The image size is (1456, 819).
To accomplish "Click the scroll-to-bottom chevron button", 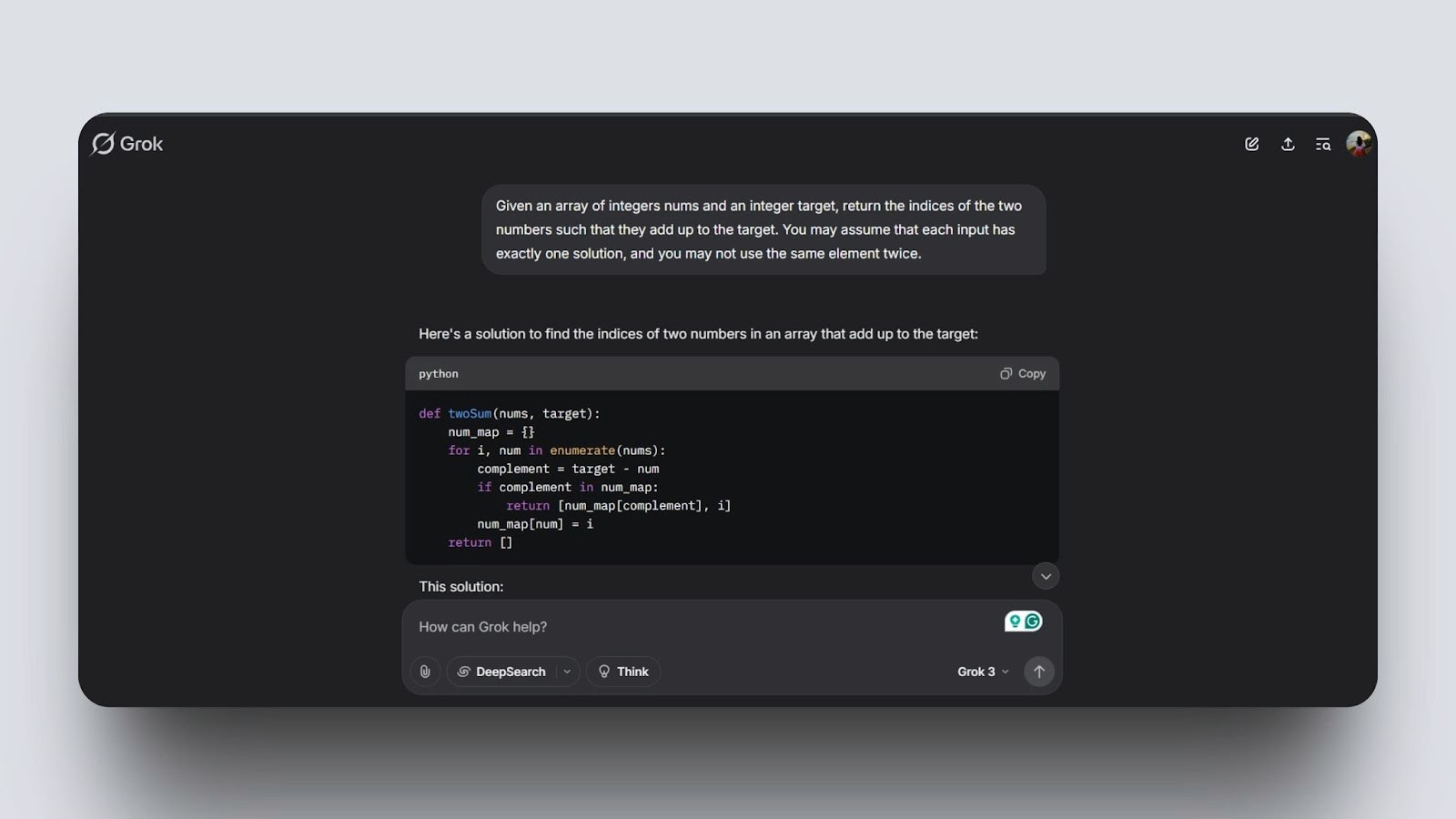I will click(1046, 576).
